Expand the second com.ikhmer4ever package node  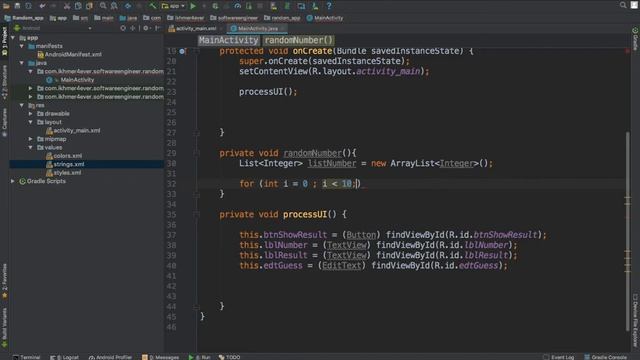point(30,88)
